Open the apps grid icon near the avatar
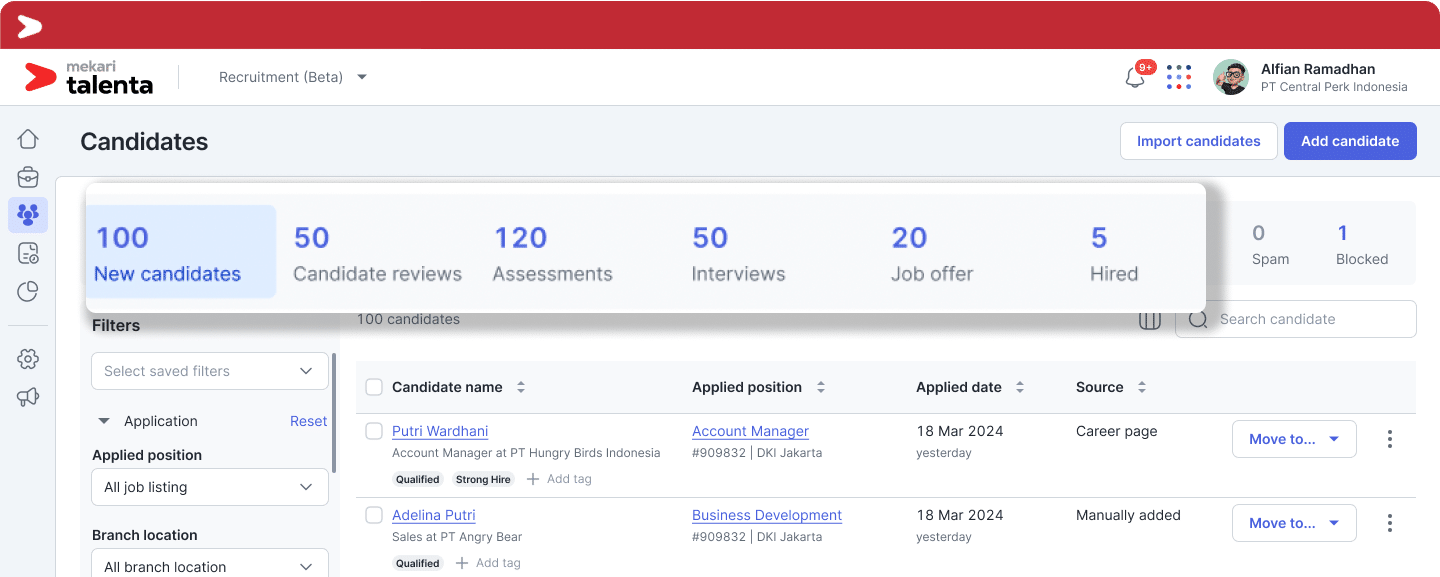This screenshot has width=1440, height=577. pos(1179,77)
